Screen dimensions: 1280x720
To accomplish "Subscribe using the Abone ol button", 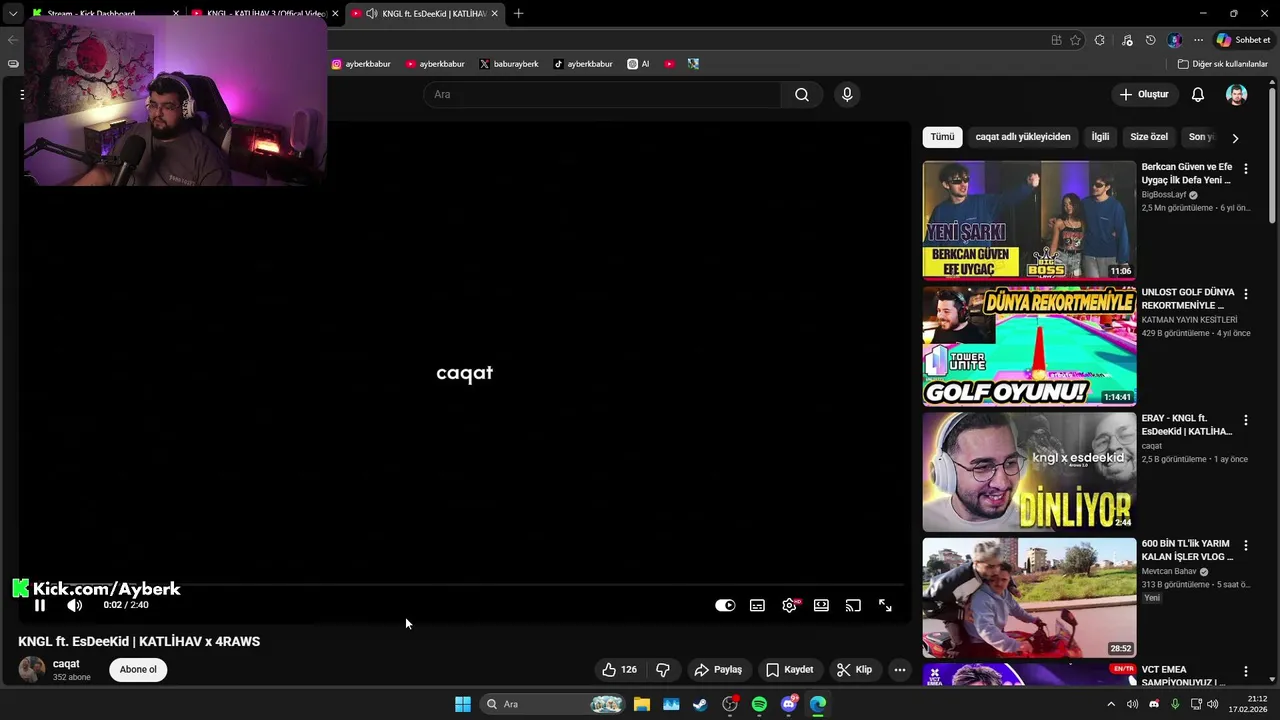I will click(138, 670).
